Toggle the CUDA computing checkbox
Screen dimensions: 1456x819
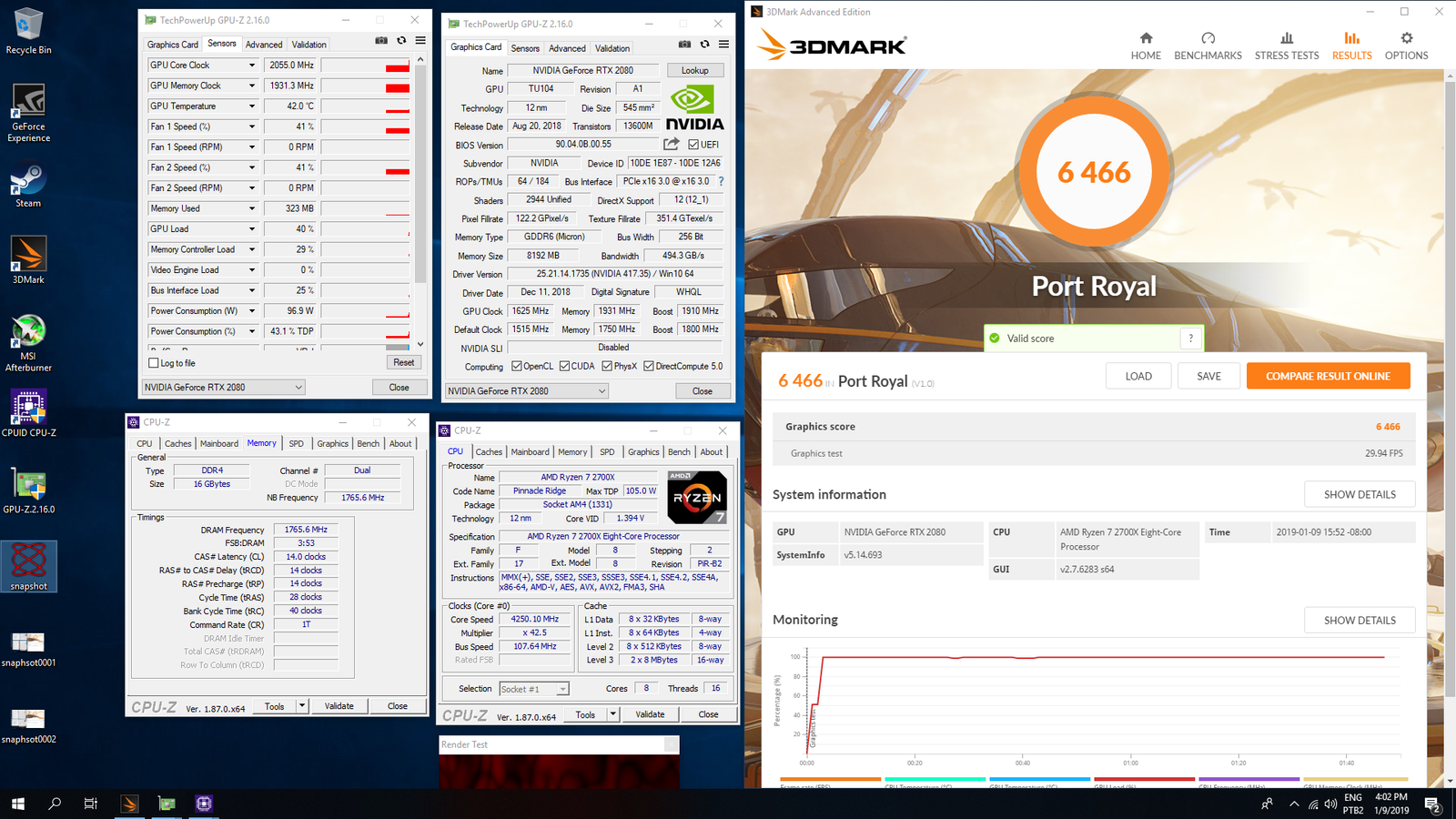[564, 367]
